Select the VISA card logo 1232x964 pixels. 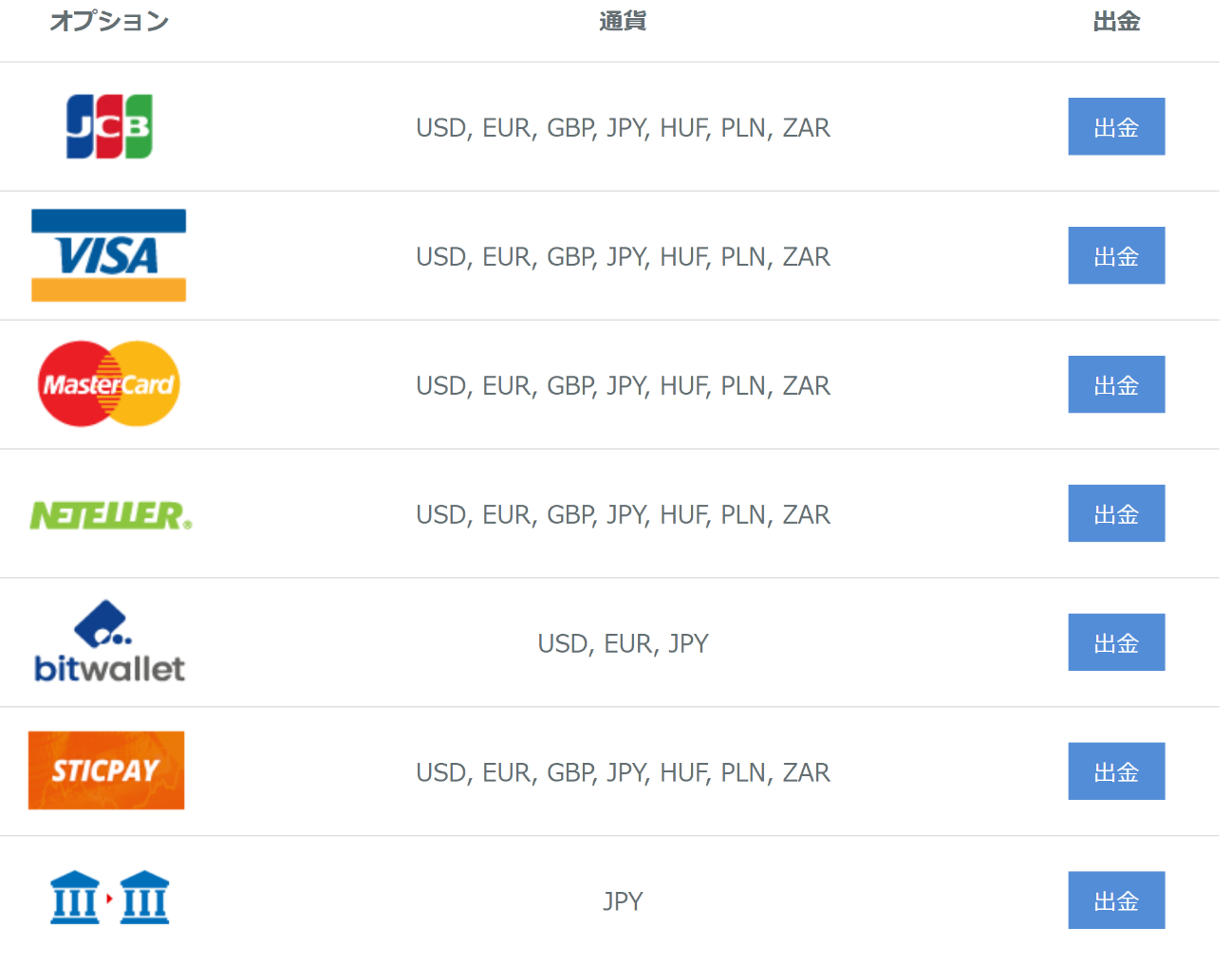pos(109,255)
